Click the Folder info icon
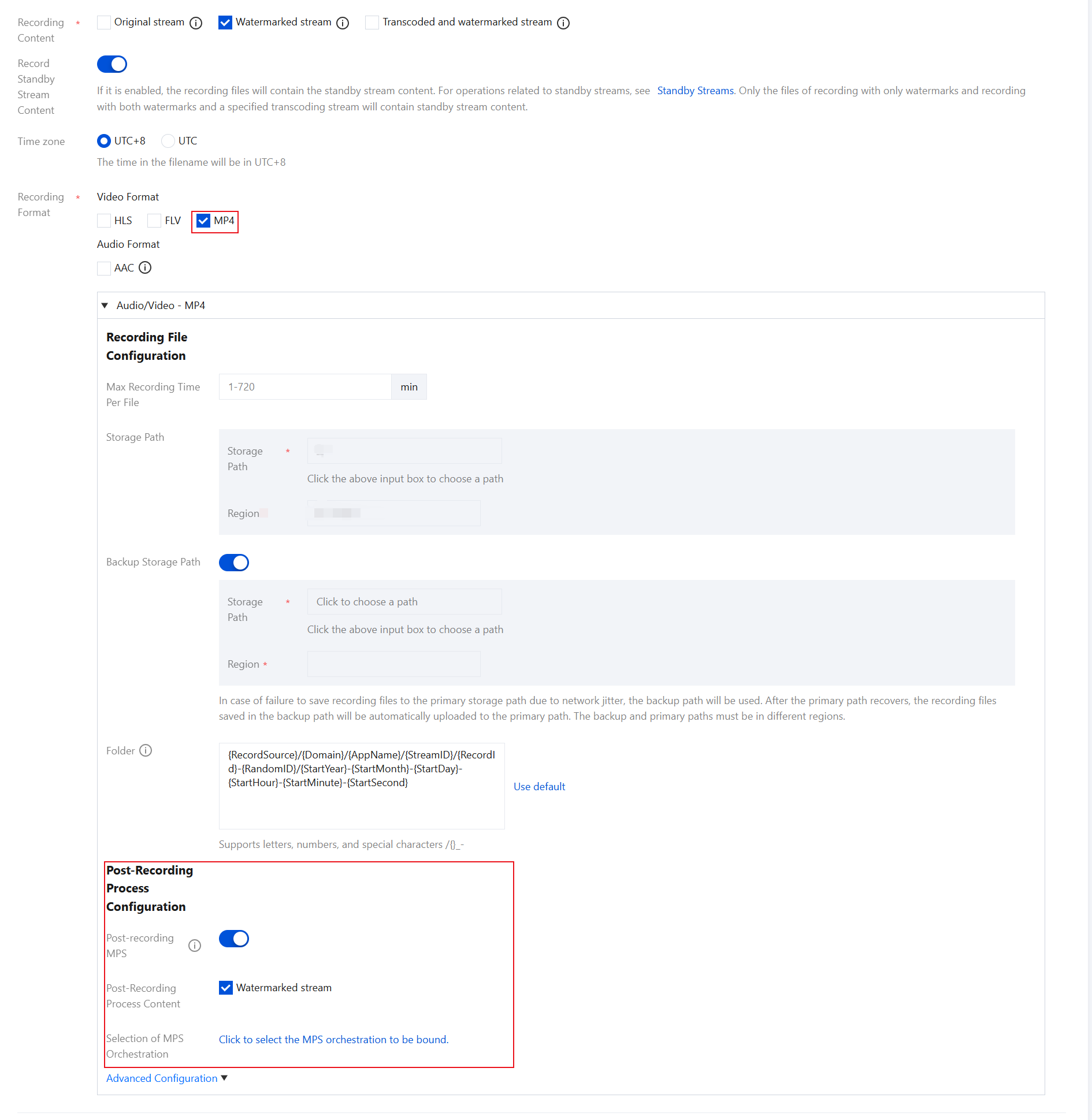Viewport: 1092px width, 1120px height. tap(146, 750)
